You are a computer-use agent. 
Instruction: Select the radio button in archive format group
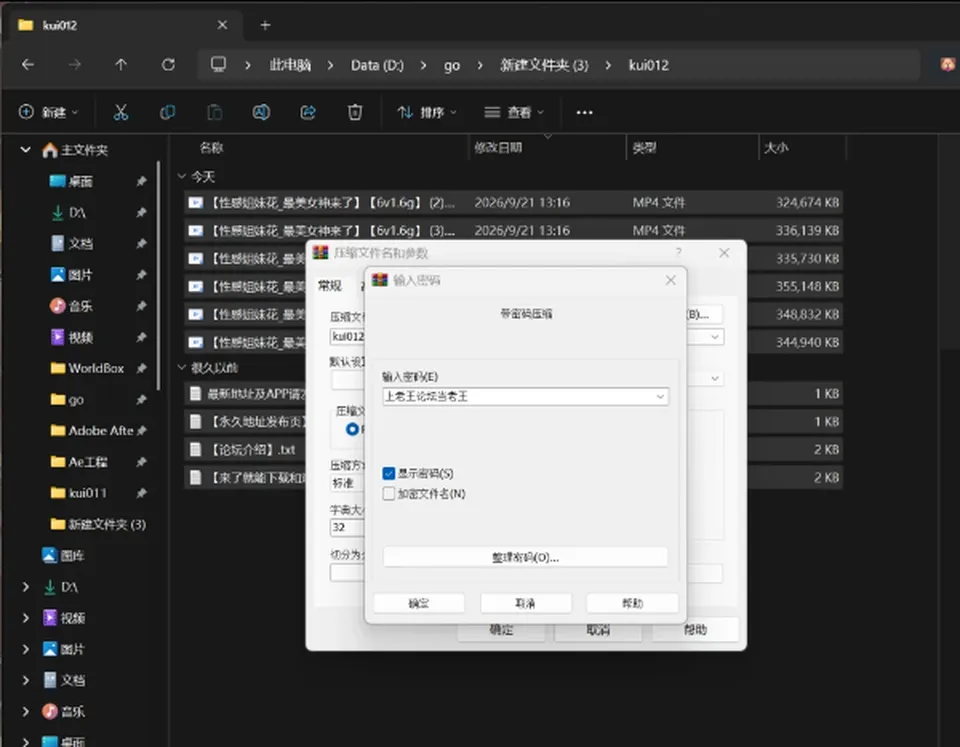coord(352,429)
